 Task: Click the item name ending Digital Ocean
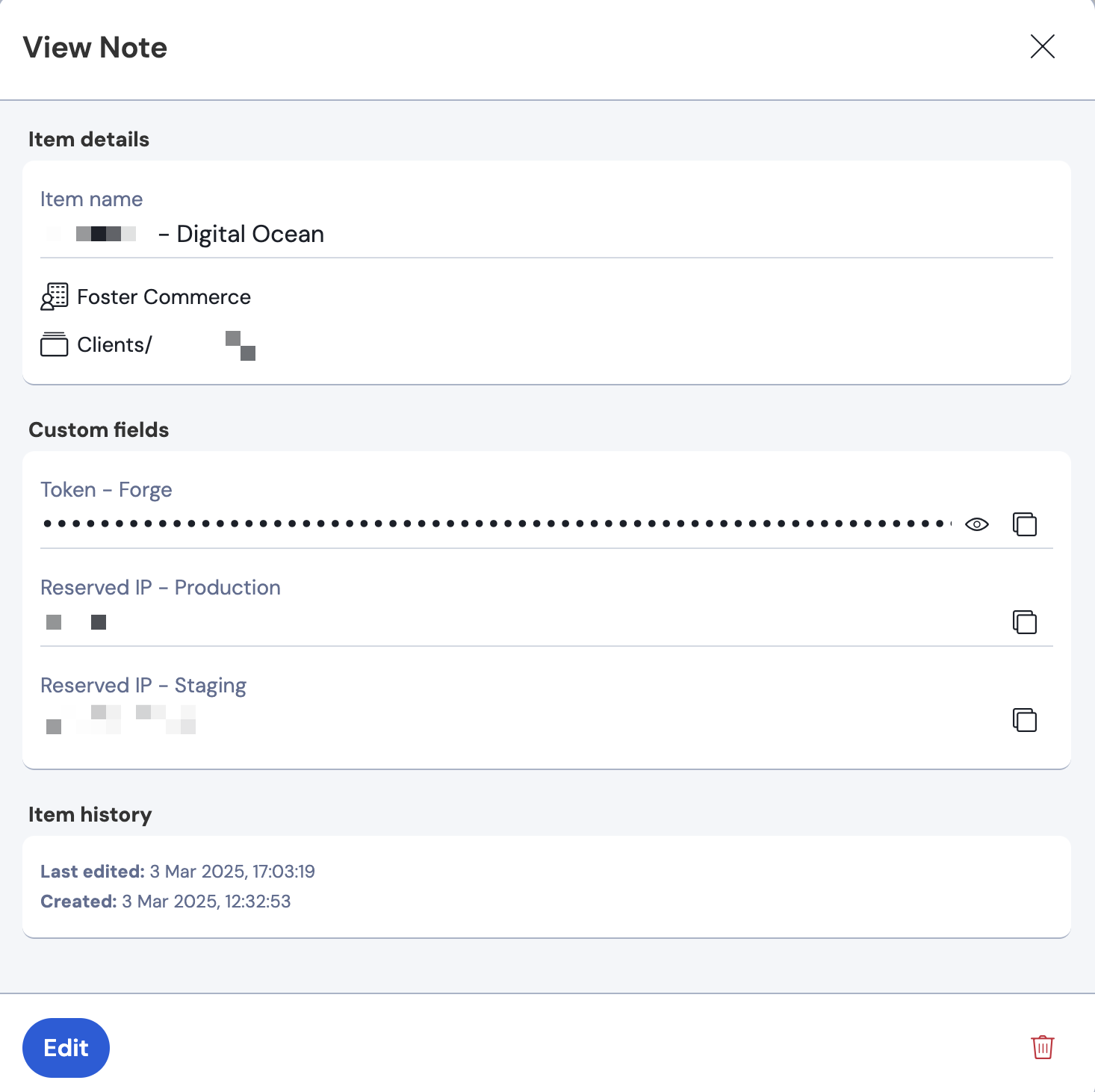[184, 234]
